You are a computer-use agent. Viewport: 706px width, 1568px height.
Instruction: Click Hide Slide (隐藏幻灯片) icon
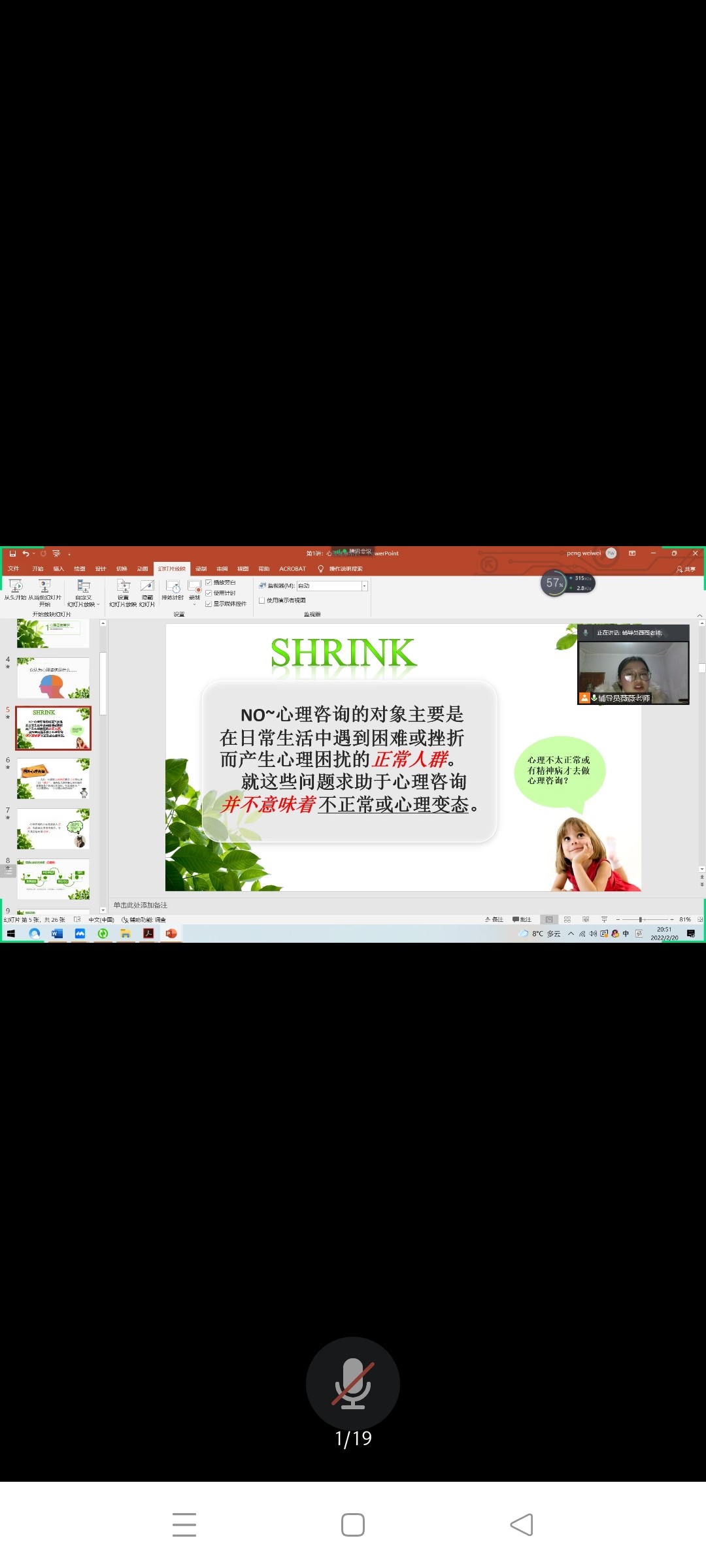click(147, 586)
